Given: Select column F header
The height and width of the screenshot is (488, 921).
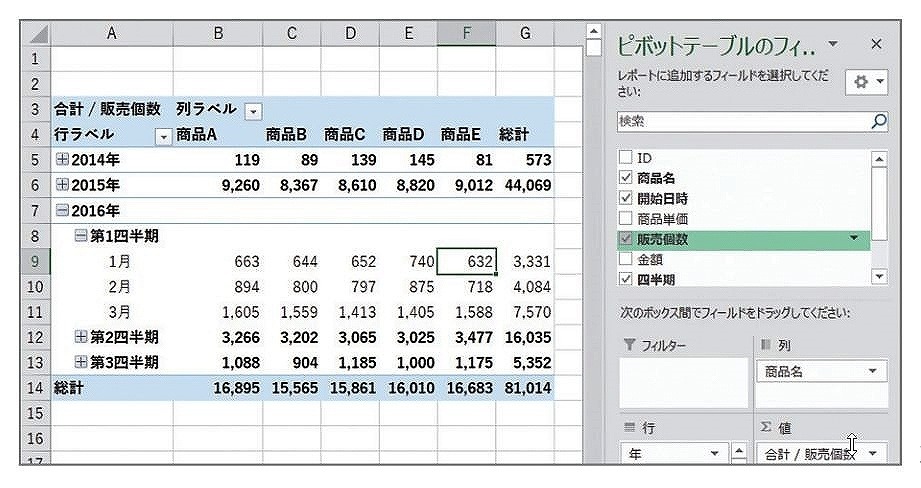Looking at the screenshot, I should click(x=466, y=33).
